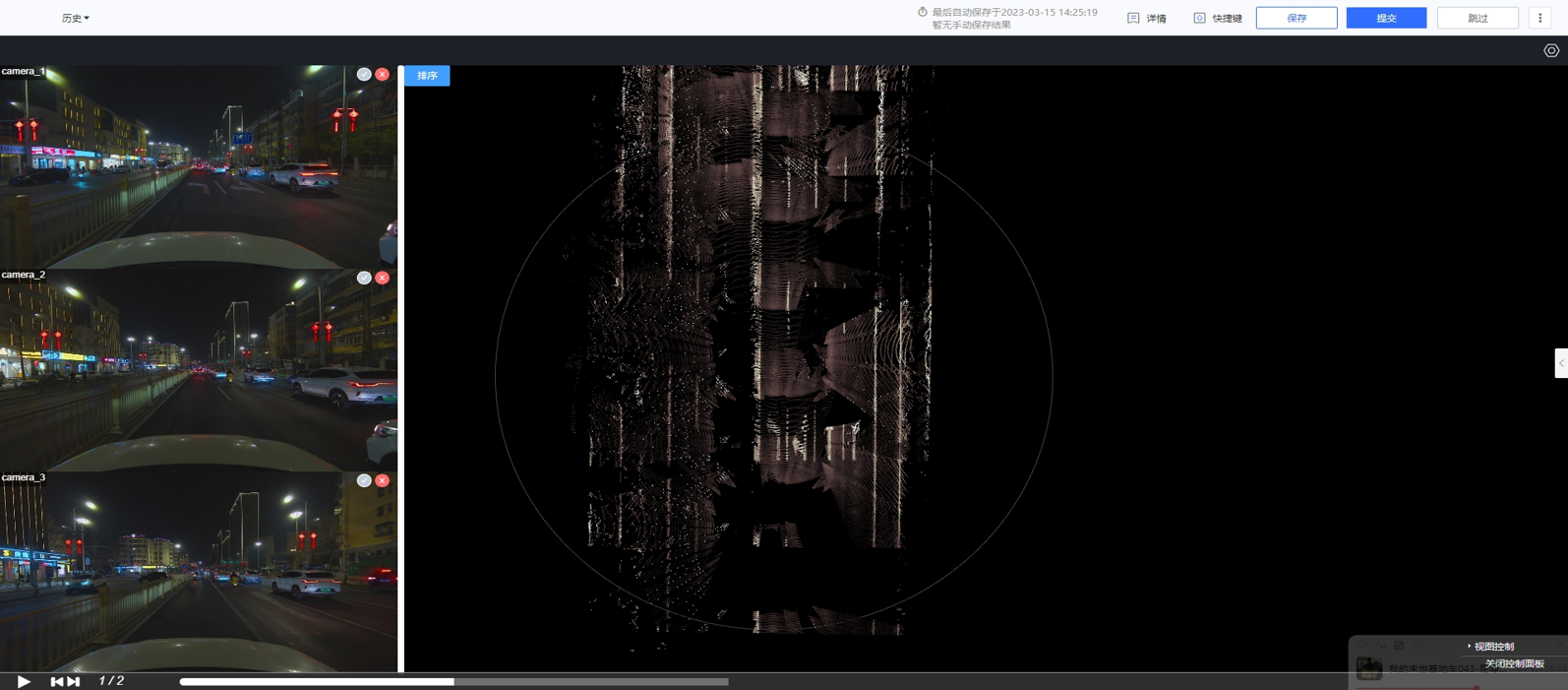This screenshot has height=690, width=1568.
Task: Toggle the checkmark on camera_3
Action: (x=364, y=480)
